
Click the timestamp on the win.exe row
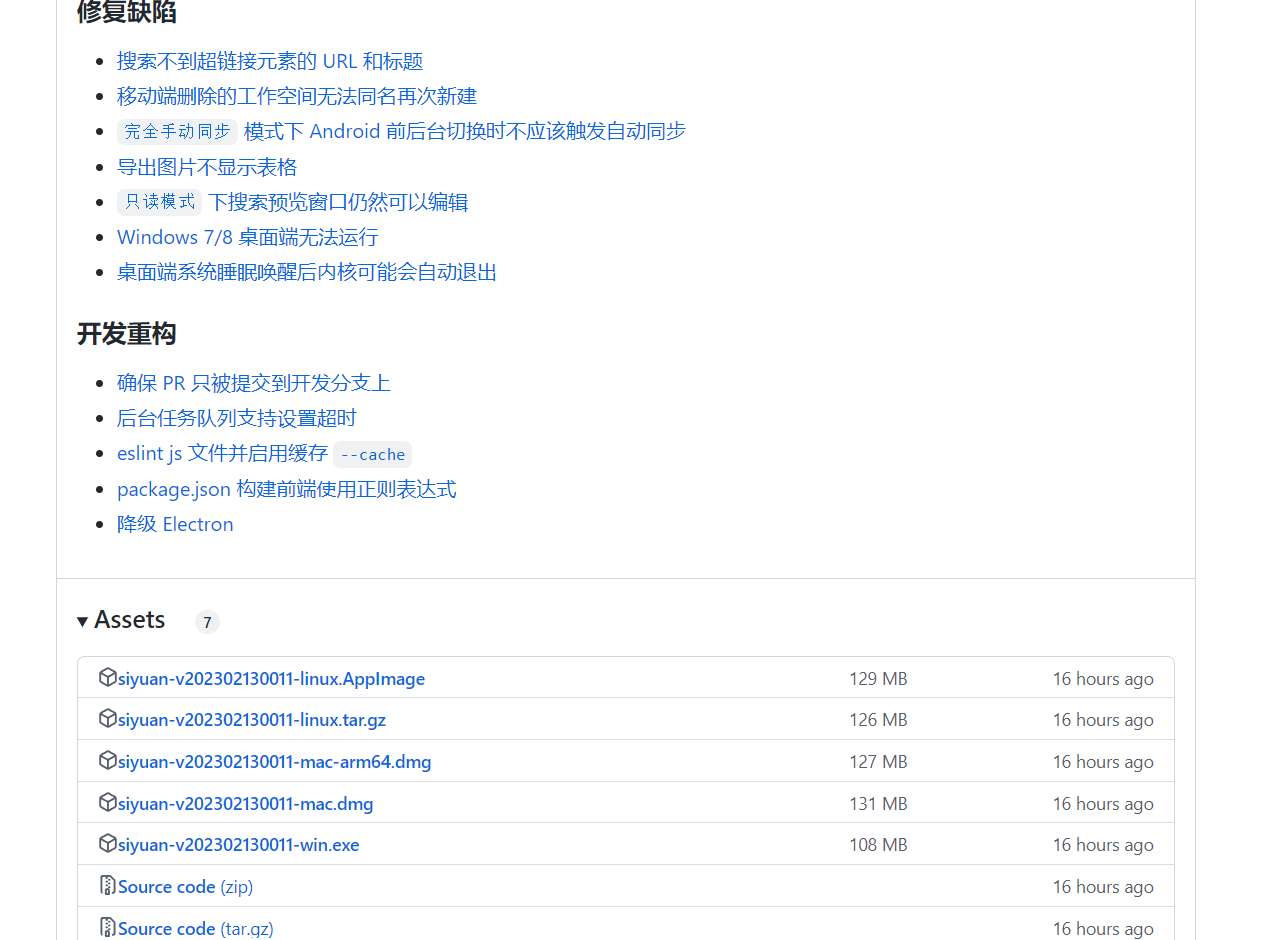click(1103, 845)
